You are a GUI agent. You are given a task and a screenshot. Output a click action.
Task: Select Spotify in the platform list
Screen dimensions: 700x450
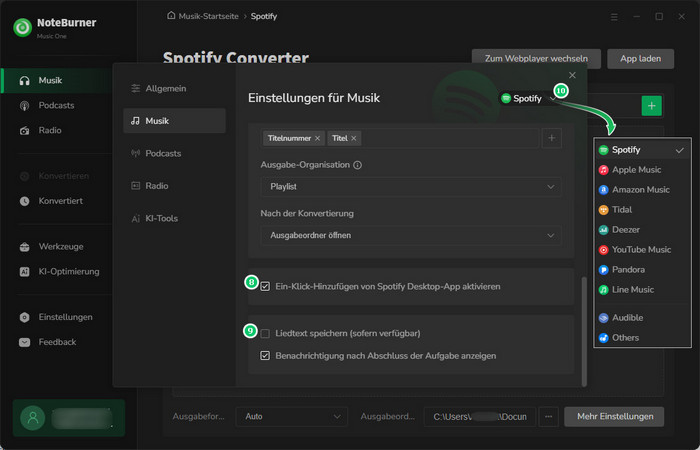[642, 150]
